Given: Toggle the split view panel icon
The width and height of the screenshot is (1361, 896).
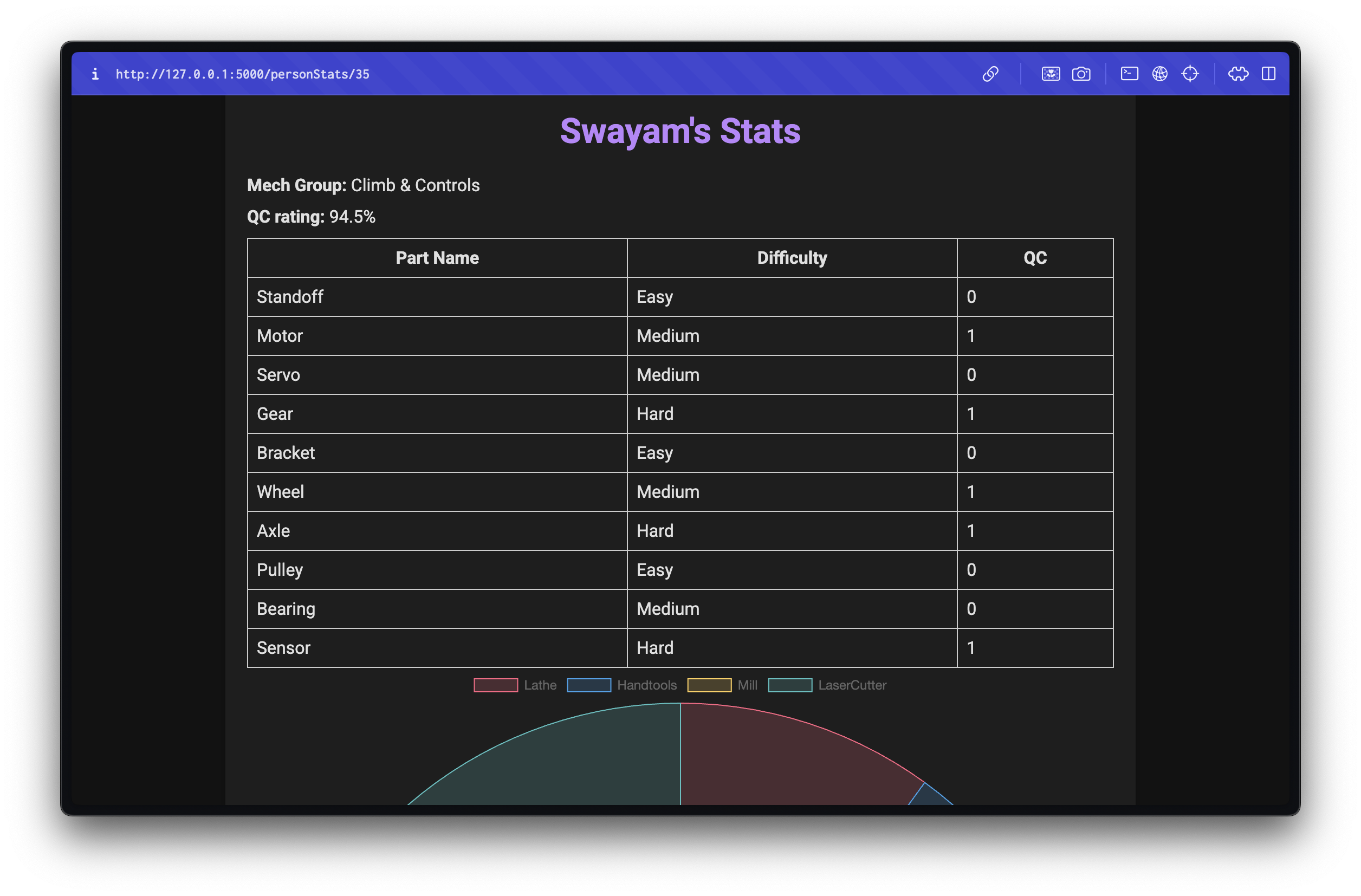Looking at the screenshot, I should point(1268,74).
